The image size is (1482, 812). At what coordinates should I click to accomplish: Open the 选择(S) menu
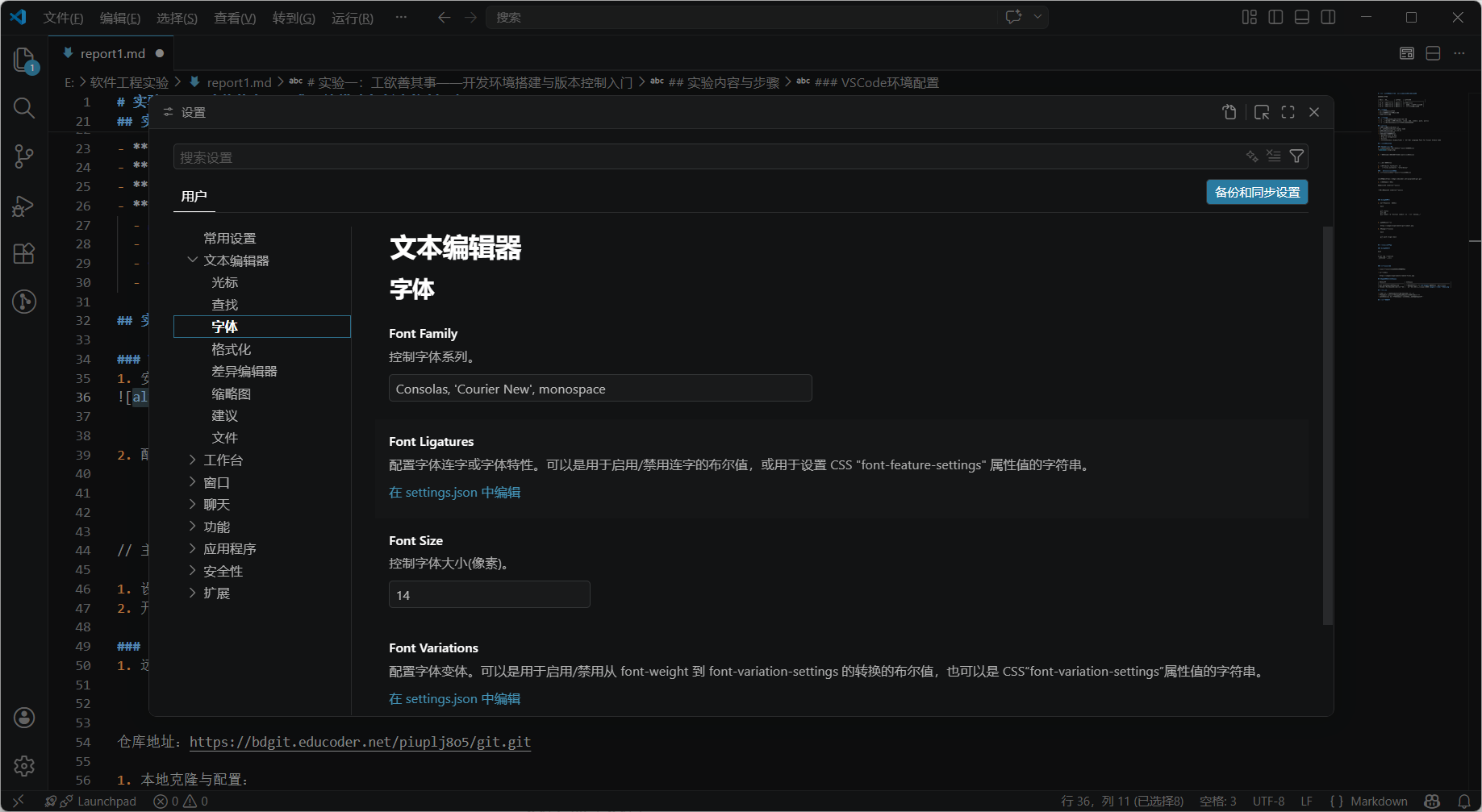pos(177,18)
